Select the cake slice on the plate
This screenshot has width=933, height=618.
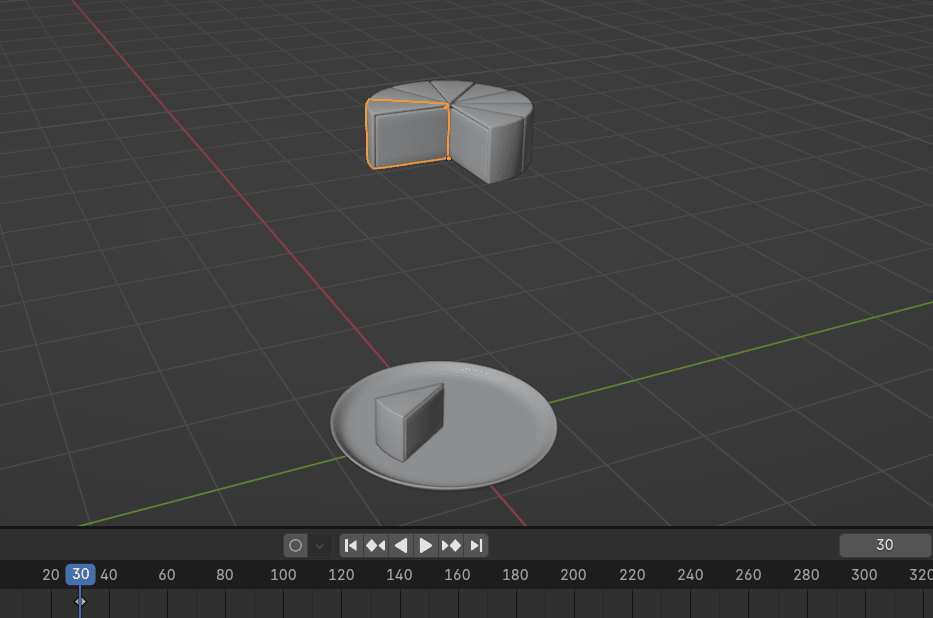412,420
